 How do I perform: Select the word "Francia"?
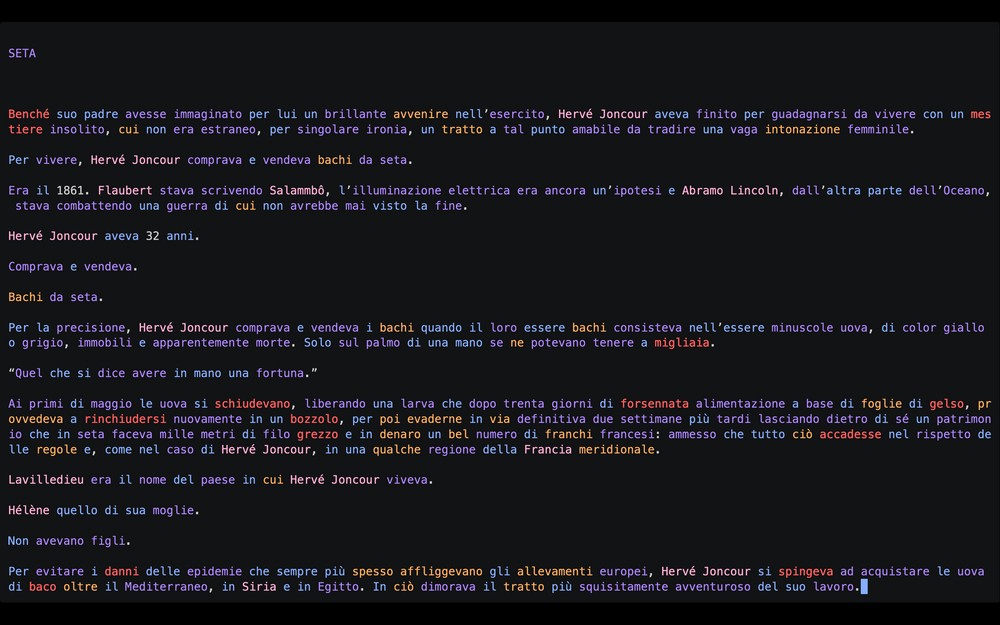point(548,450)
